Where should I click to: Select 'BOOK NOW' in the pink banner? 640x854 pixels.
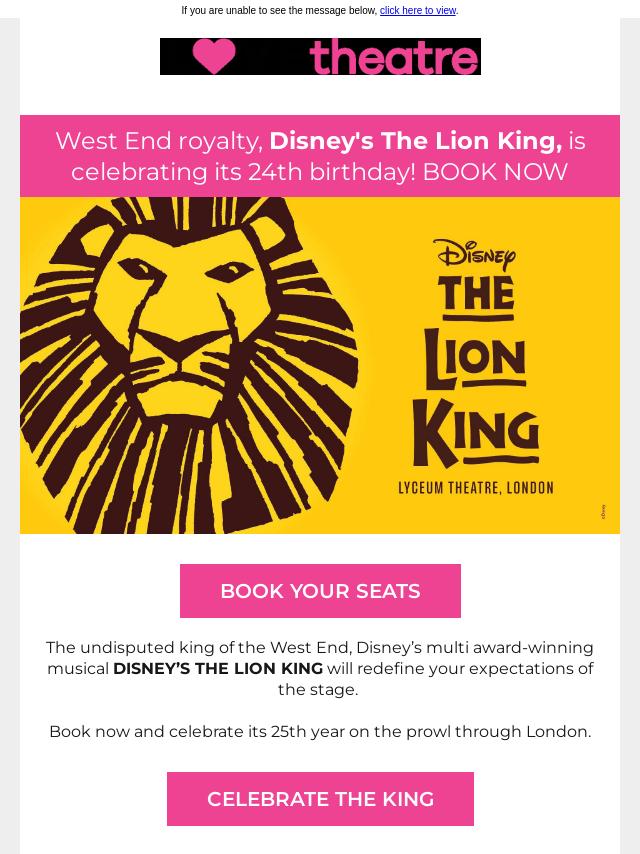495,172
